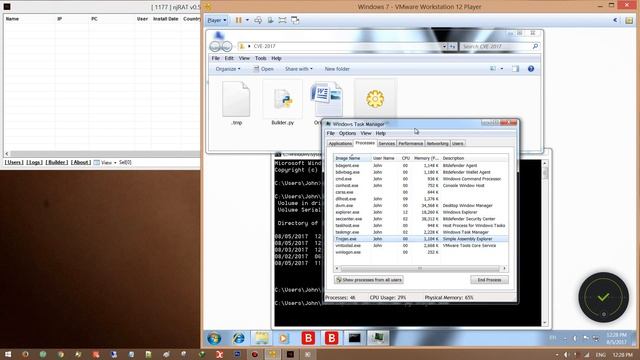Viewport: 640px width, 360px height.
Task: Click Task Manager icon in guest taskbar
Action: tap(378, 338)
